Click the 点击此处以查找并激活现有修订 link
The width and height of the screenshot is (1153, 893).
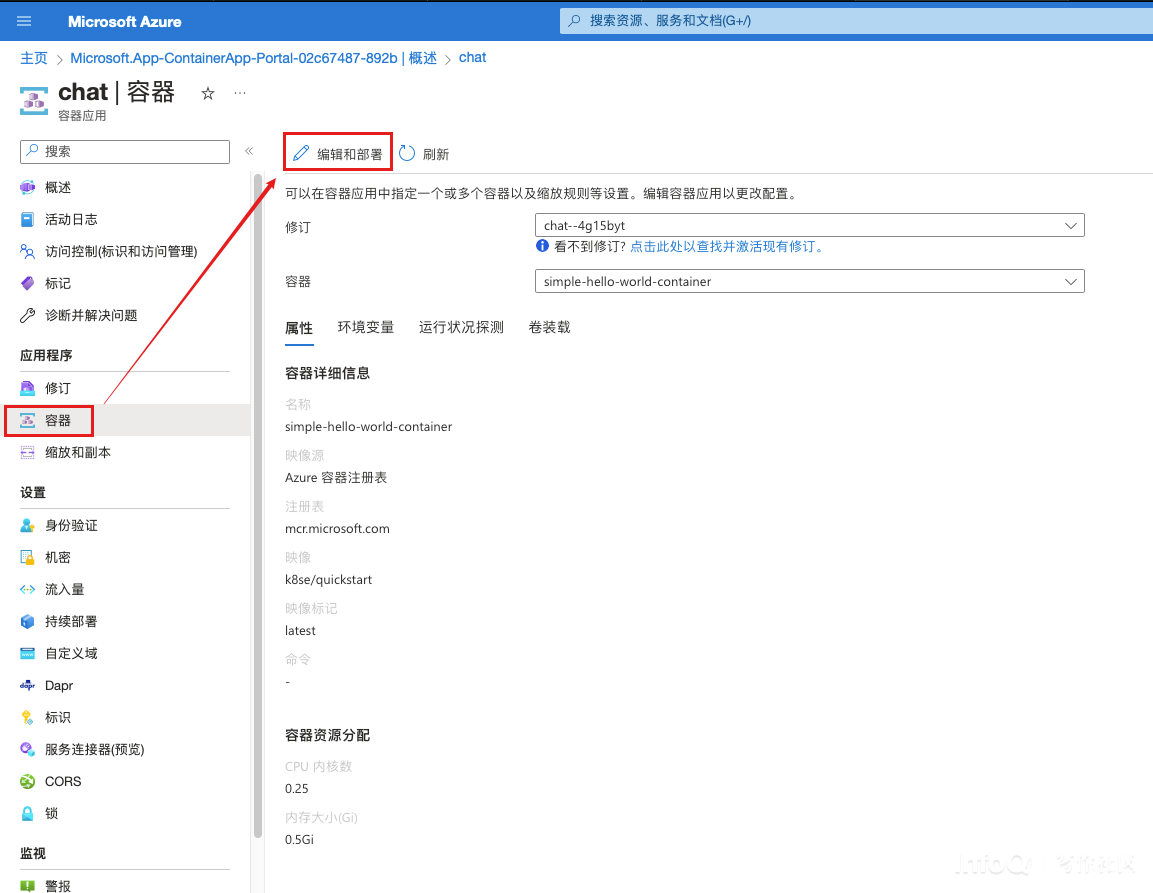point(726,246)
